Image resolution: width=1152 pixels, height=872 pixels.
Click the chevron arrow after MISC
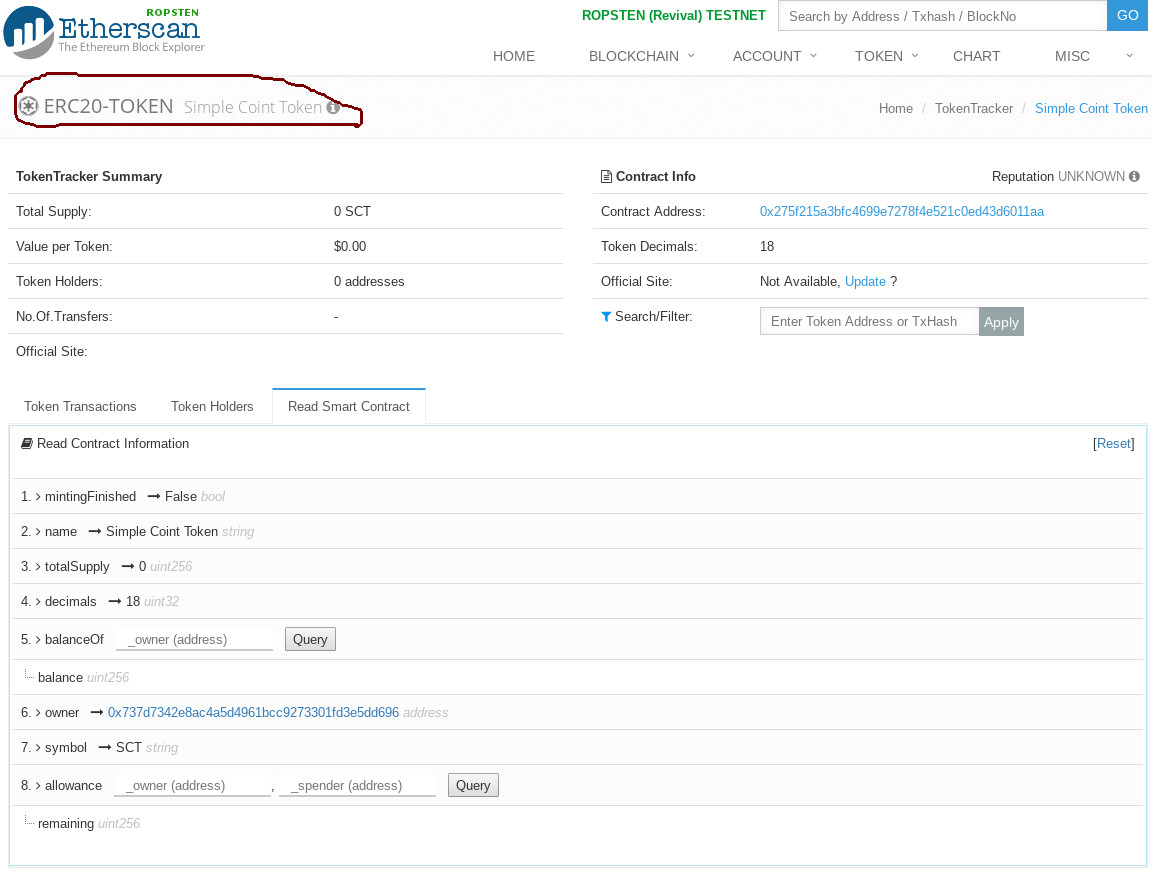[x=1129, y=56]
